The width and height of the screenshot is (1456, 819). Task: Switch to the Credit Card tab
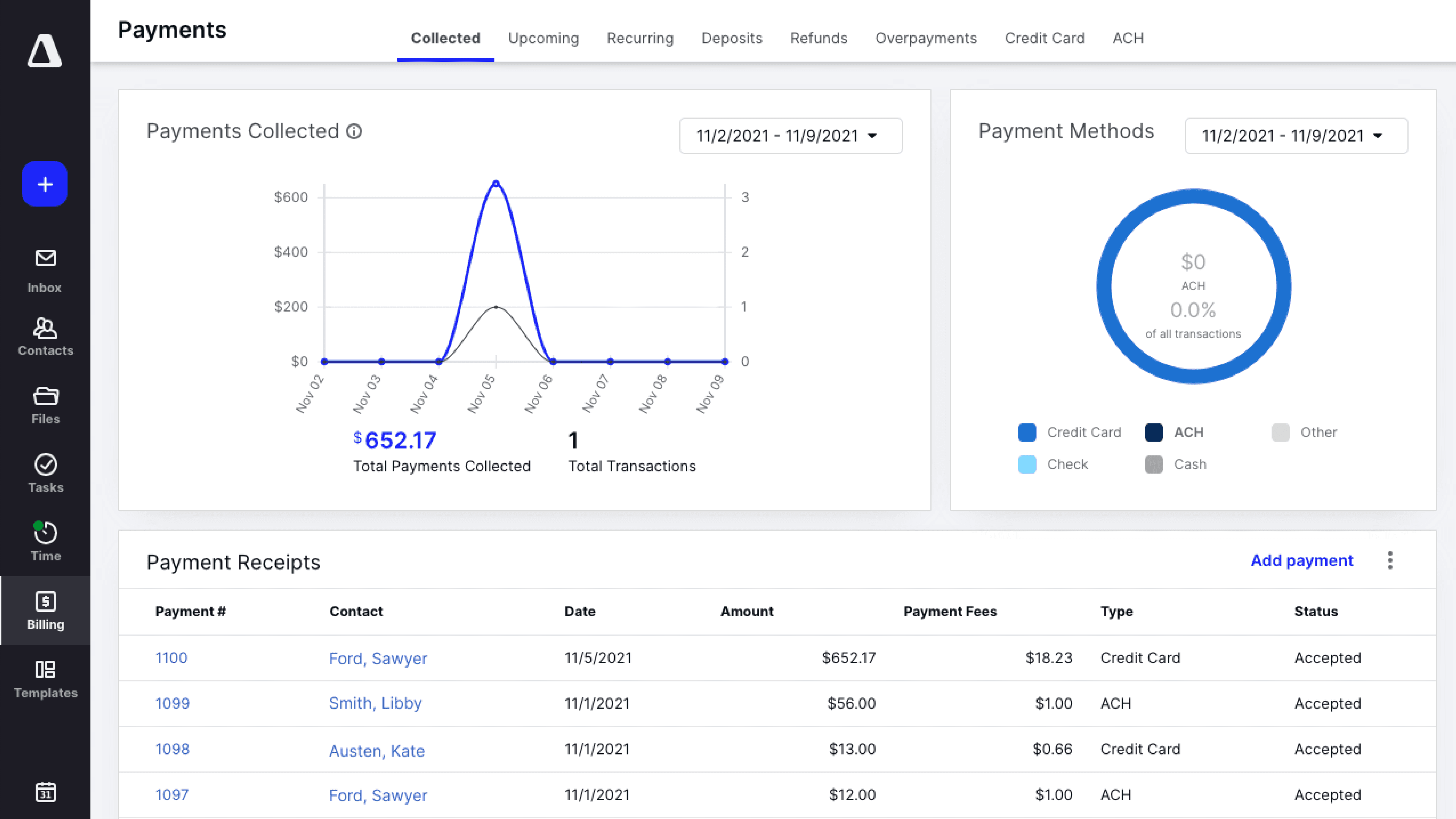click(x=1044, y=38)
